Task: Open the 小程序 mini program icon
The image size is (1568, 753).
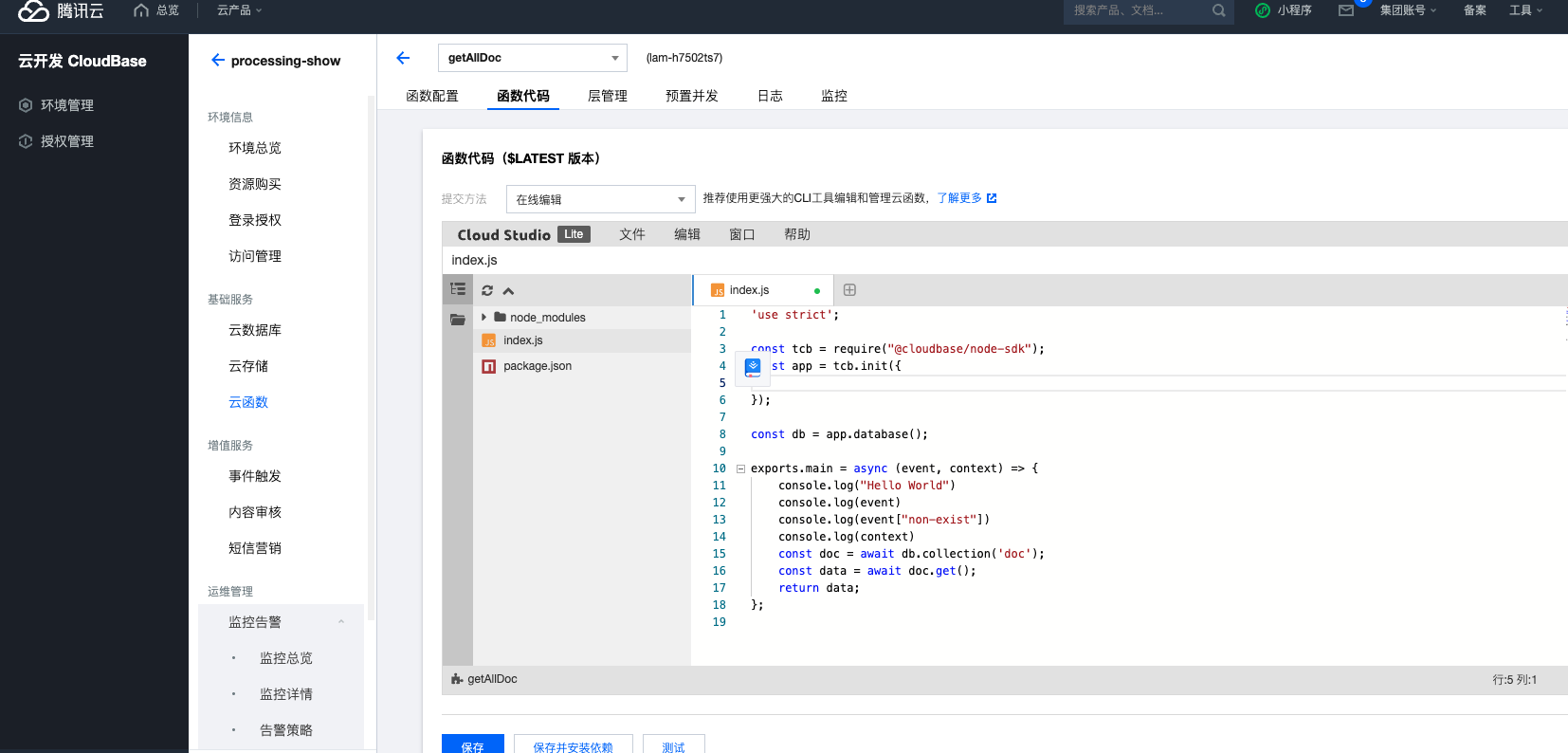Action: pyautogui.click(x=1263, y=10)
